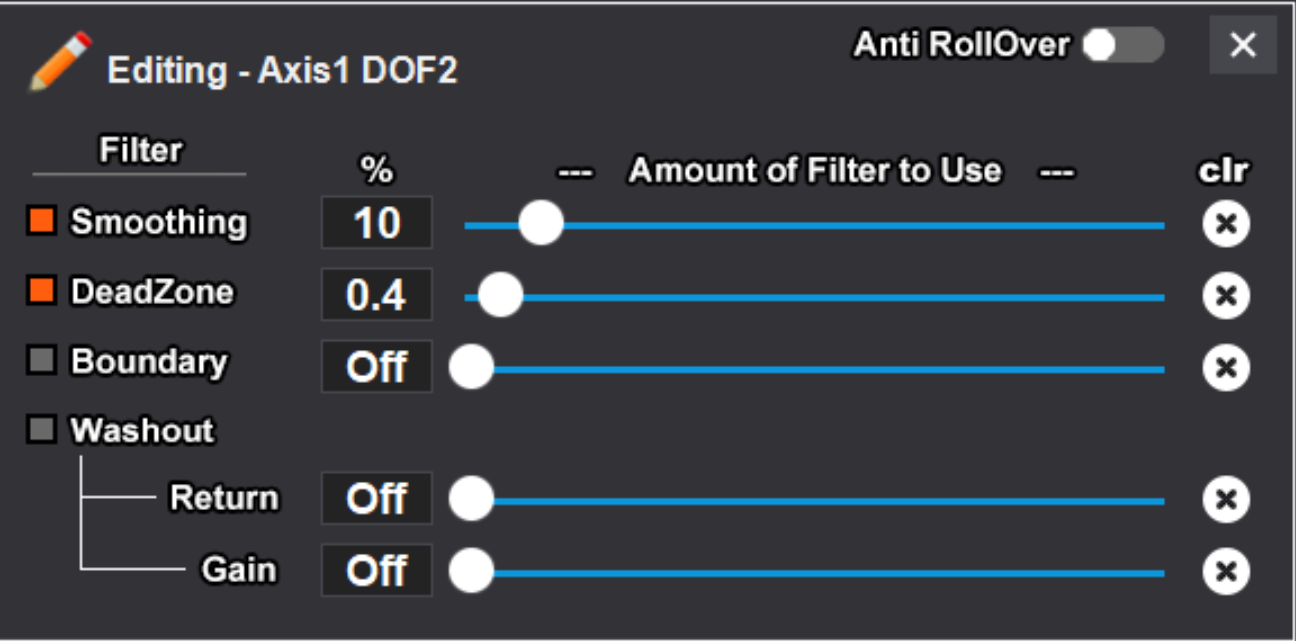1296x641 pixels.
Task: Clear the Smoothing filter value
Action: [x=1225, y=223]
